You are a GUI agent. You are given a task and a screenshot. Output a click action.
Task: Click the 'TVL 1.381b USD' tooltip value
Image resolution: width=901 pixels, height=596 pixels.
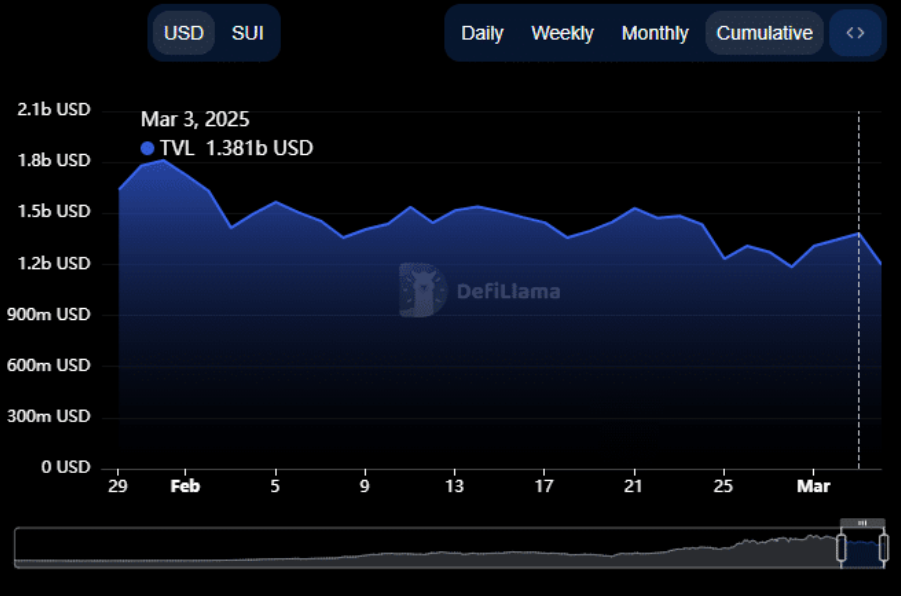pos(236,148)
